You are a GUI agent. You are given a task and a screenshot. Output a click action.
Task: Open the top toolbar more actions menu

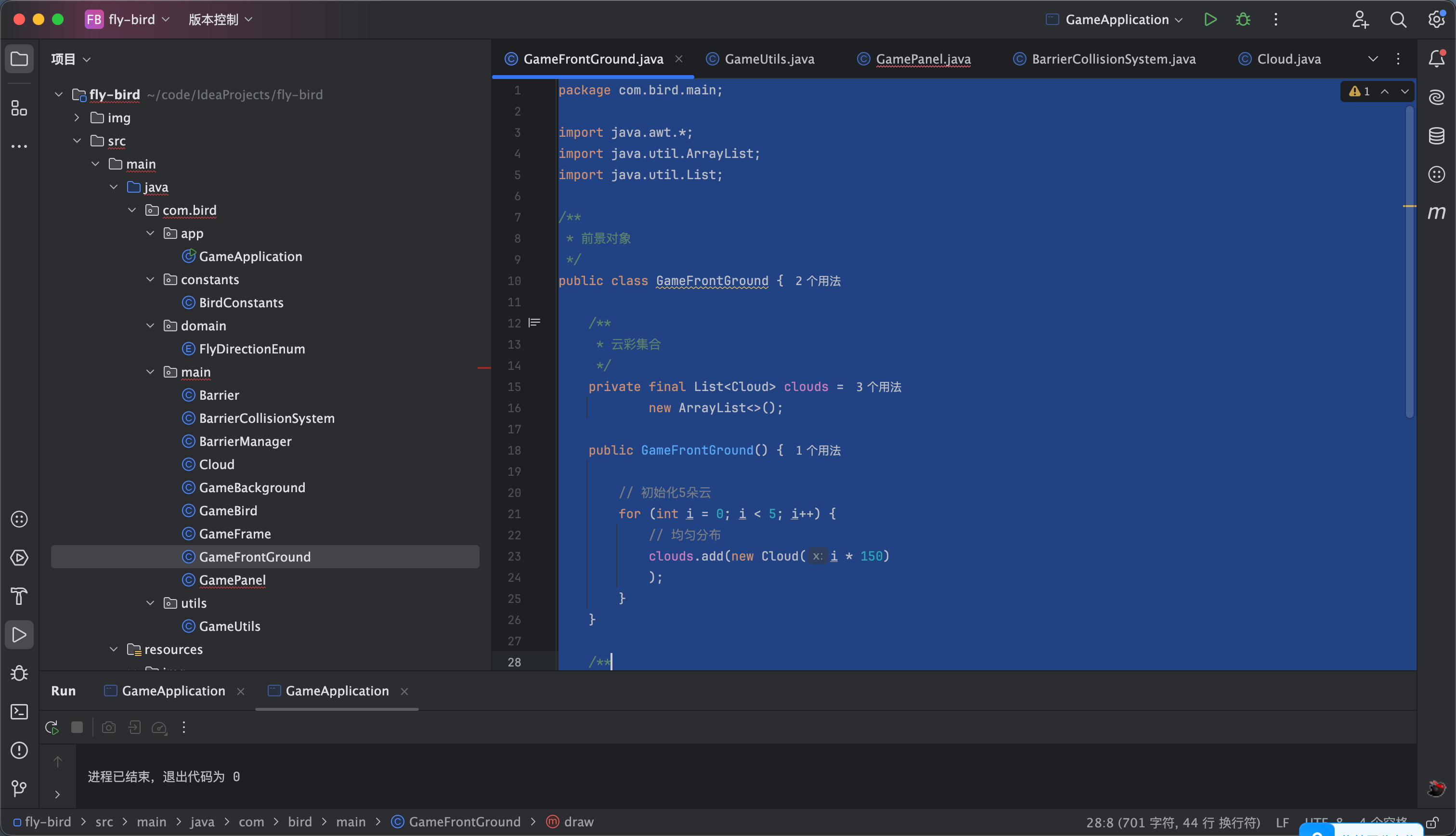click(x=1276, y=20)
